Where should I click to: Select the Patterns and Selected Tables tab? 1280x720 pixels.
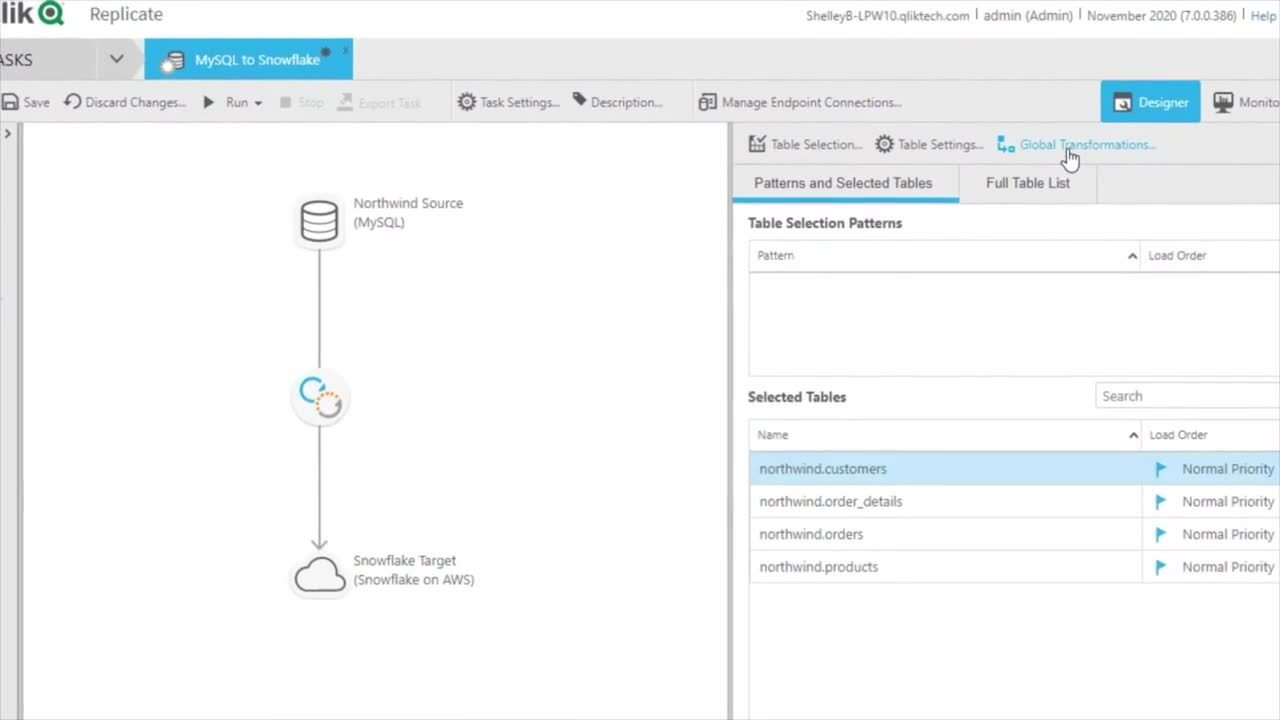pos(843,183)
